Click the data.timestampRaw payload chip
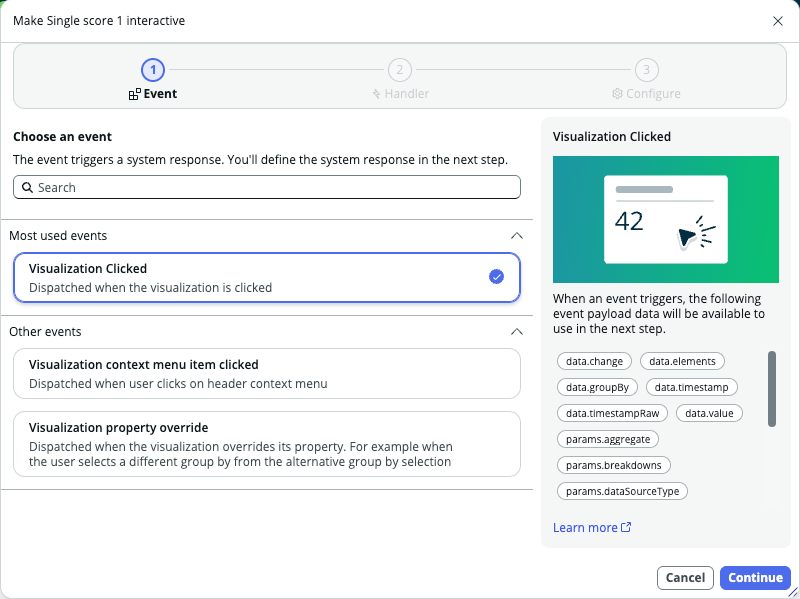This screenshot has width=800, height=599. click(x=612, y=413)
